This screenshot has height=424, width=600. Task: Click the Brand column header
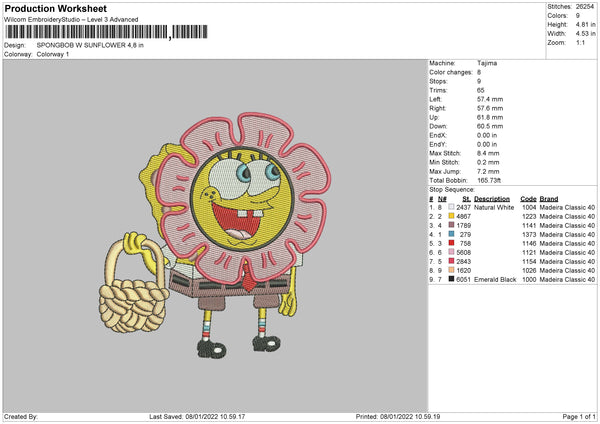(x=549, y=199)
